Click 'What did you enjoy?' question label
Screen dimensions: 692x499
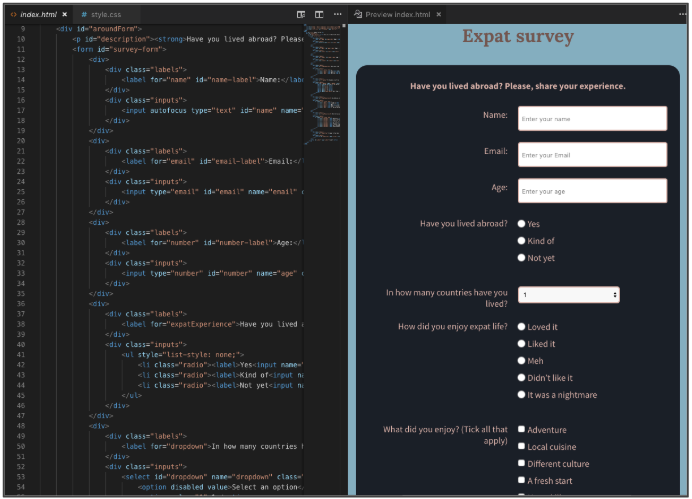[445, 435]
